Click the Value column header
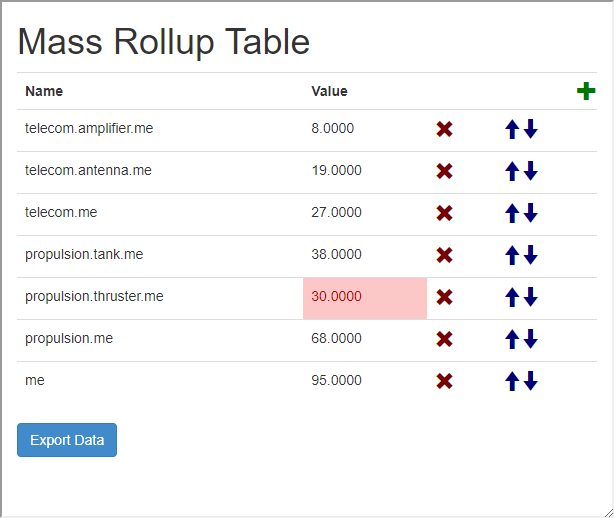 330,91
